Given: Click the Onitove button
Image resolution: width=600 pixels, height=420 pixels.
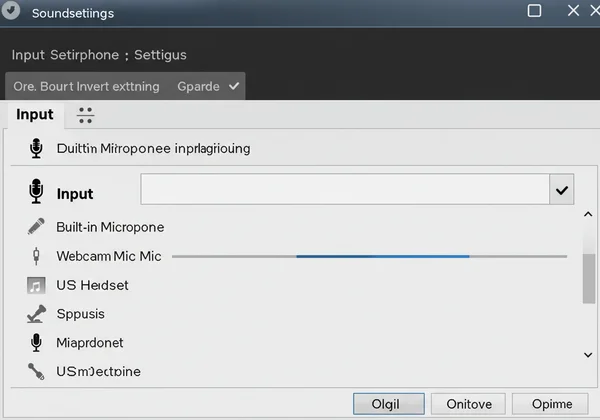Looking at the screenshot, I should (x=469, y=404).
